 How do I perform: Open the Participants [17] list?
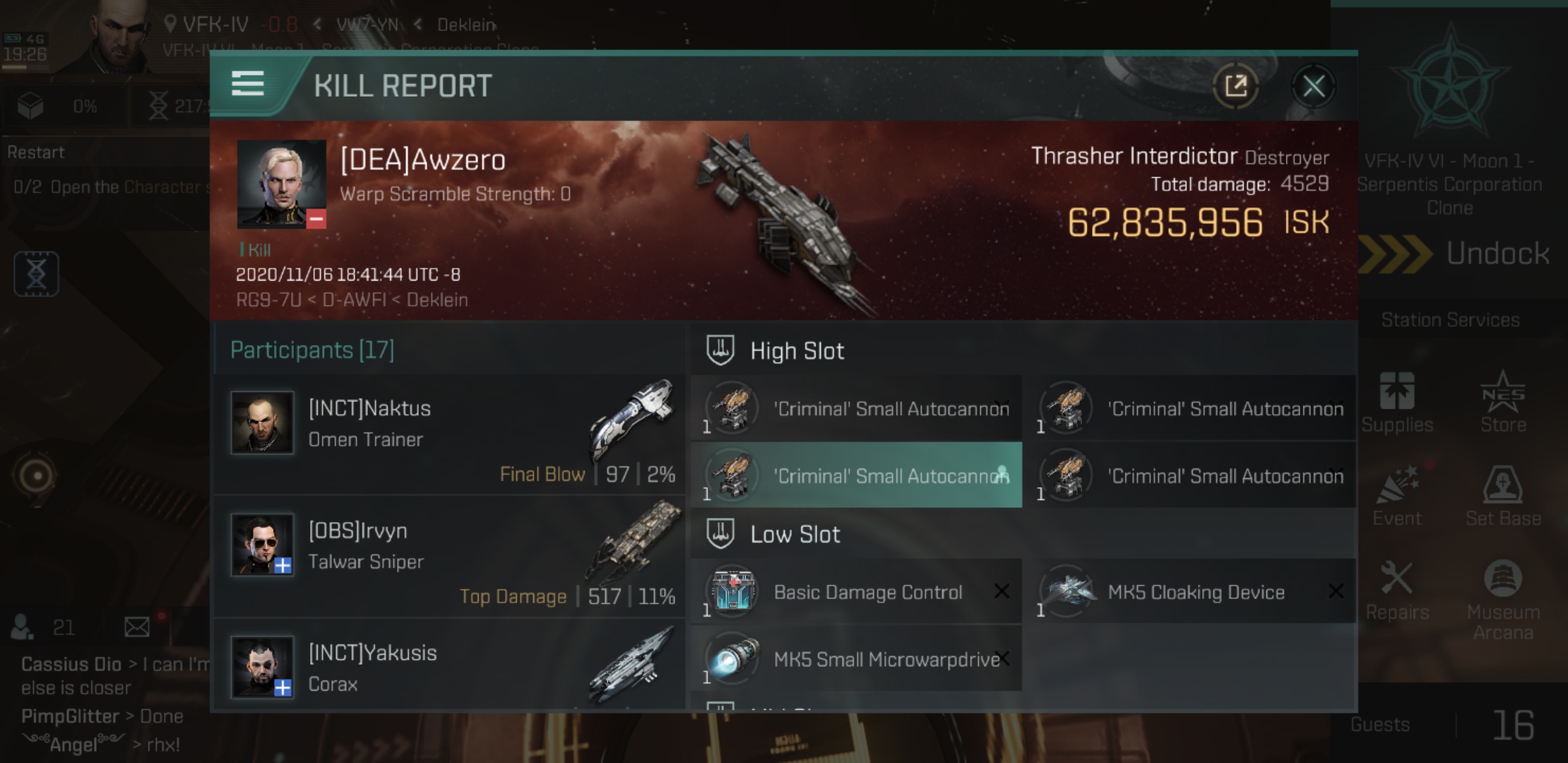click(x=312, y=350)
